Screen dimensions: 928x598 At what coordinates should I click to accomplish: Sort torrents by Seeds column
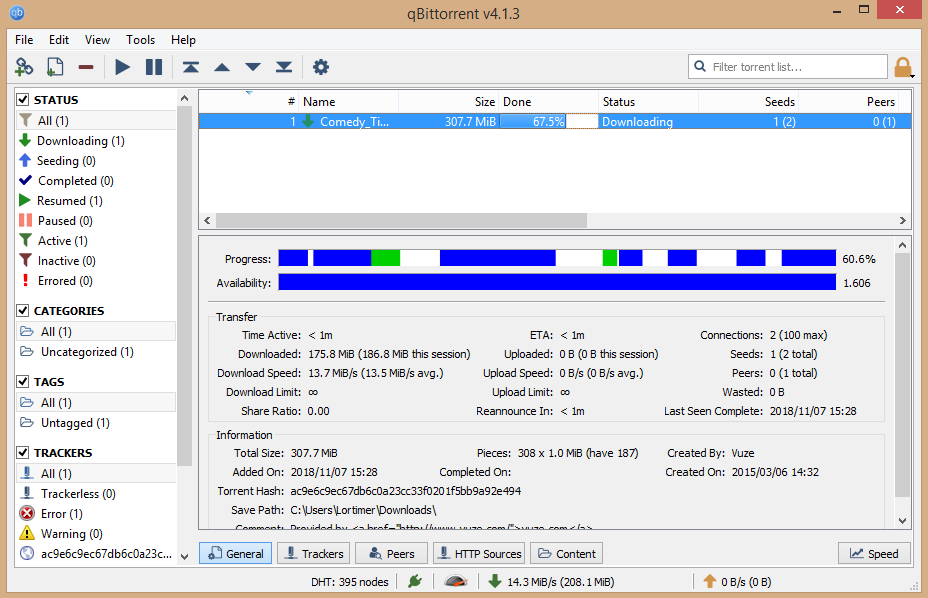[x=749, y=102]
